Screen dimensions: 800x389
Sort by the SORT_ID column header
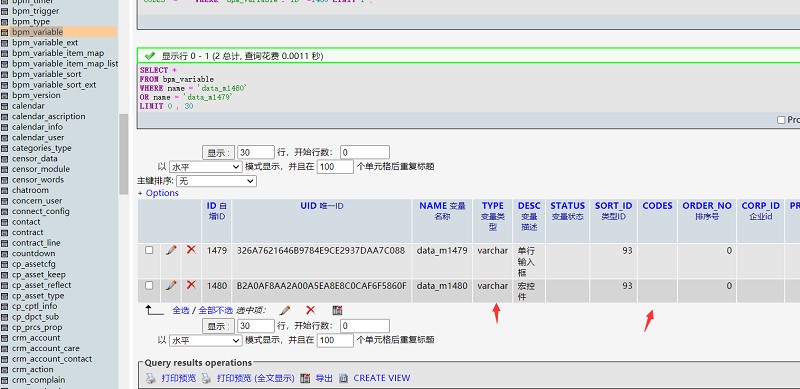pyautogui.click(x=613, y=206)
